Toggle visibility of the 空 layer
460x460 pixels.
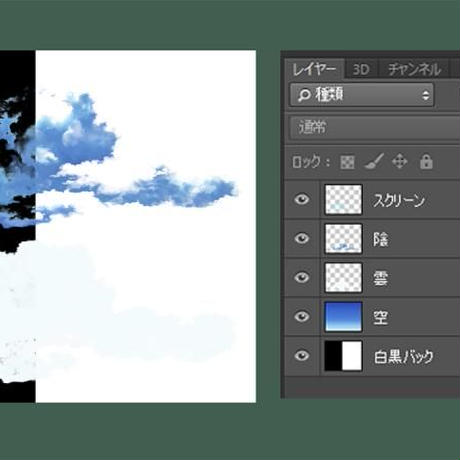pos(302,317)
